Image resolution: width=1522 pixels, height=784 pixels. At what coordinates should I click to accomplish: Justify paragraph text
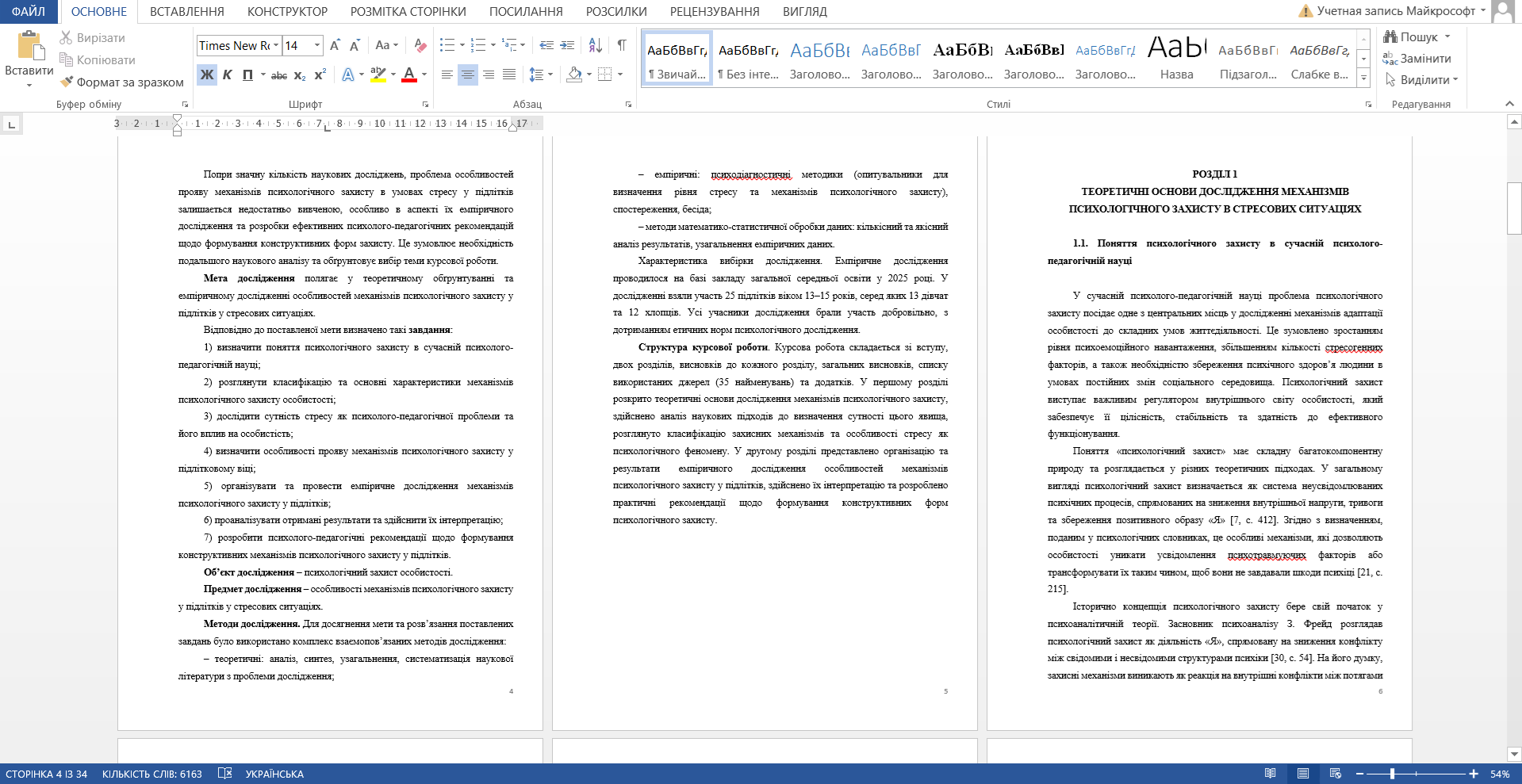coord(509,75)
